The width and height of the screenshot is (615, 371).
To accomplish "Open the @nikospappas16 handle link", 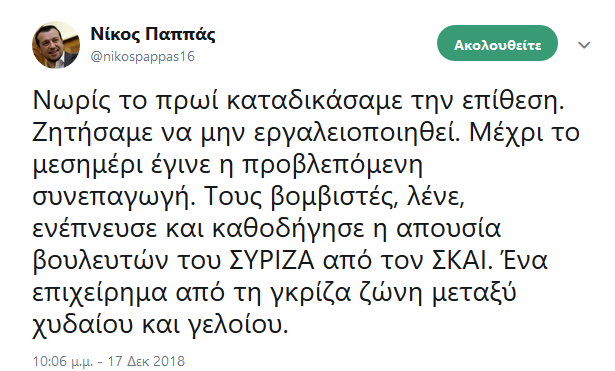I will tap(143, 56).
